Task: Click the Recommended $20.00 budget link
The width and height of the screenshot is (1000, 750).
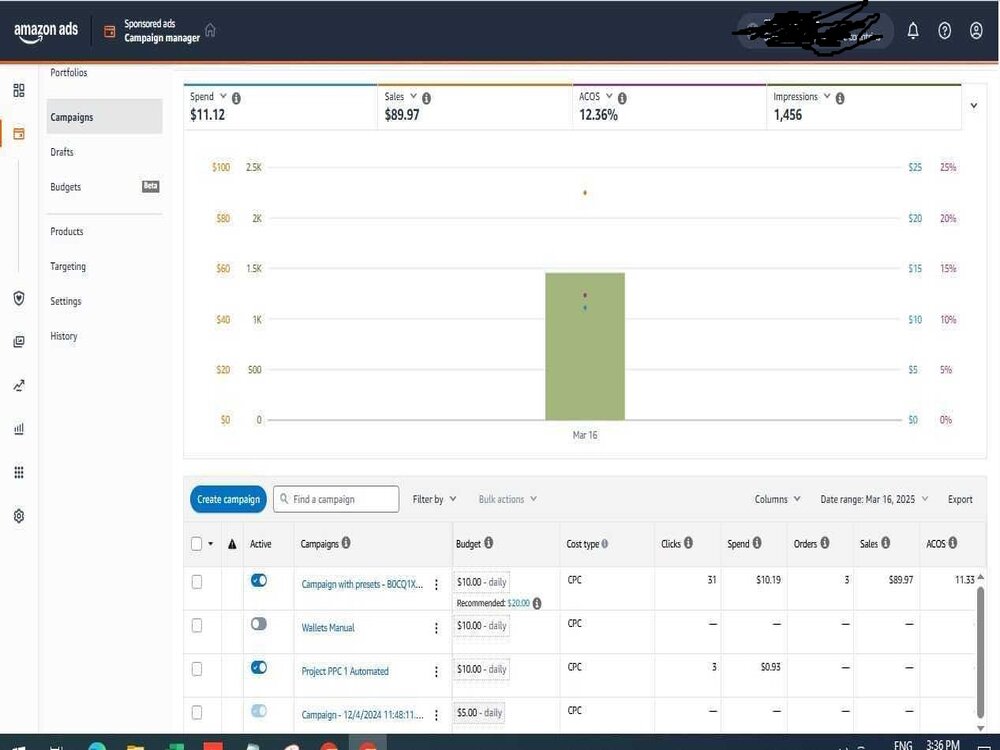Action: (x=518, y=603)
